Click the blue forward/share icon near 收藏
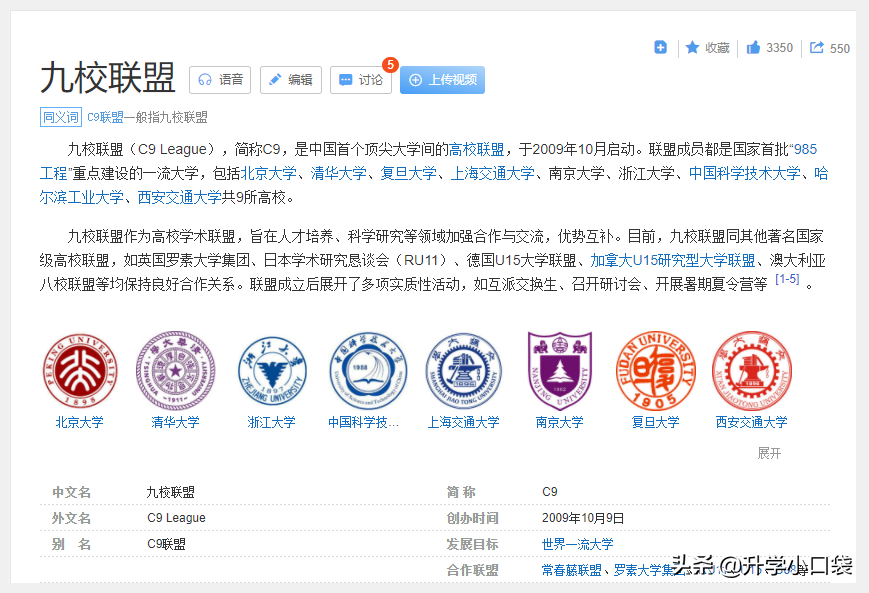This screenshot has width=869, height=593. tap(659, 47)
